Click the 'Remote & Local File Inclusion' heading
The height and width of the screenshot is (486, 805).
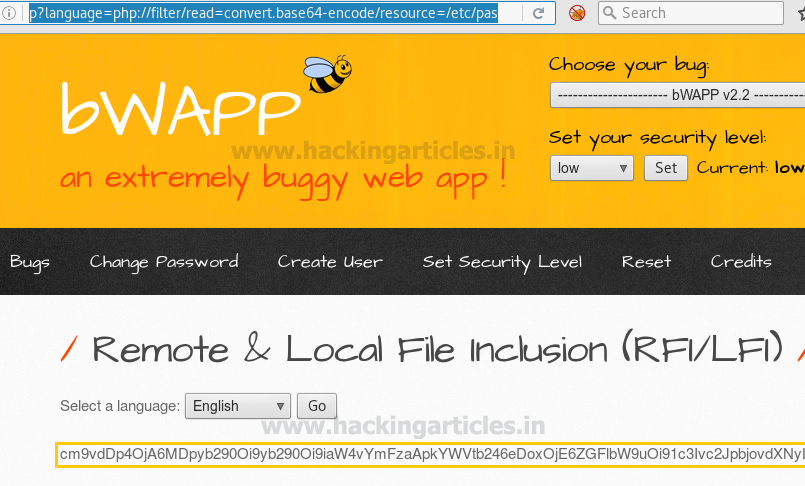437,349
